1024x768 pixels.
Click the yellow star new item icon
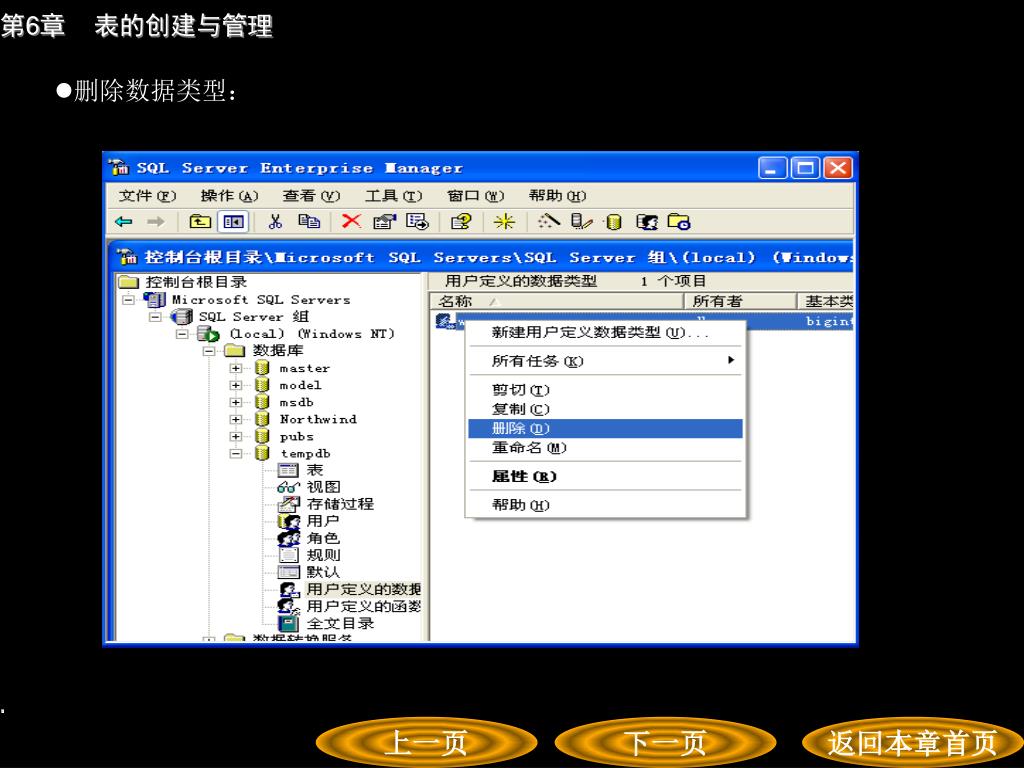pos(504,222)
